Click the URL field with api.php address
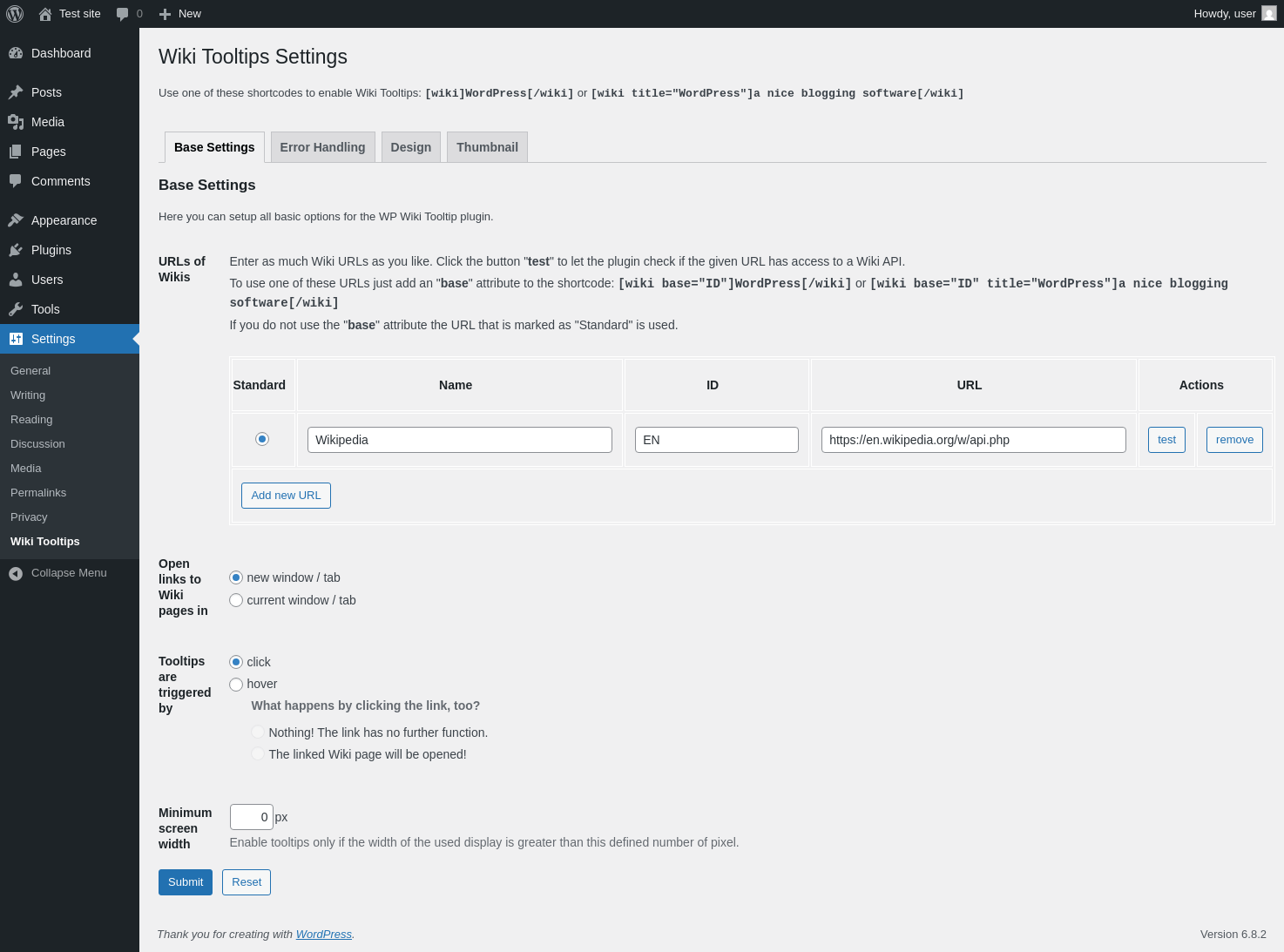This screenshot has height=952, width=1284. 974,440
